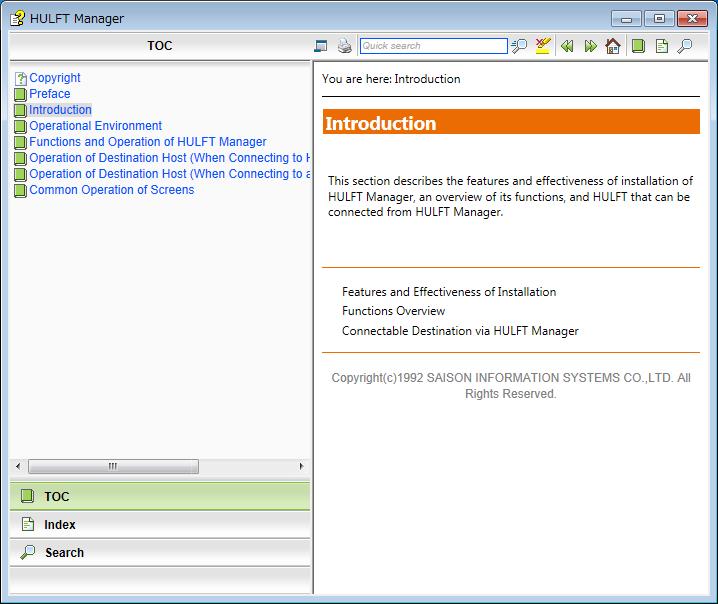Screen dimensions: 718x604
Task: Open Features and Effectiveness of Installation link
Action: (449, 292)
